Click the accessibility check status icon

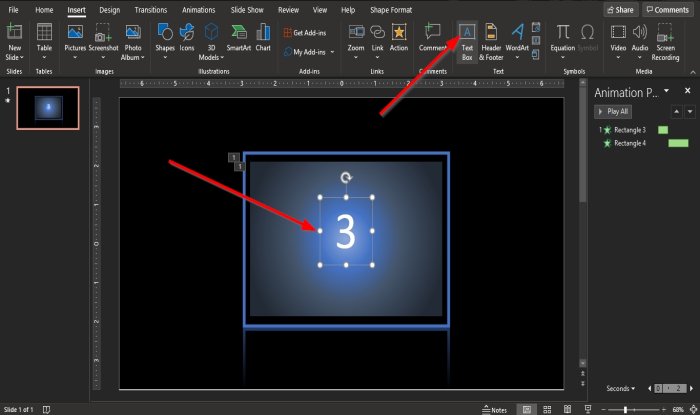(x=46, y=410)
